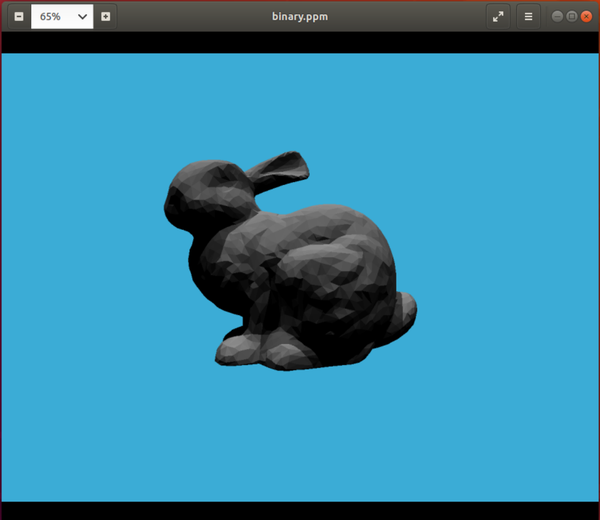Click the 65% zoom input field
The width and height of the screenshot is (600, 520).
[50, 16]
